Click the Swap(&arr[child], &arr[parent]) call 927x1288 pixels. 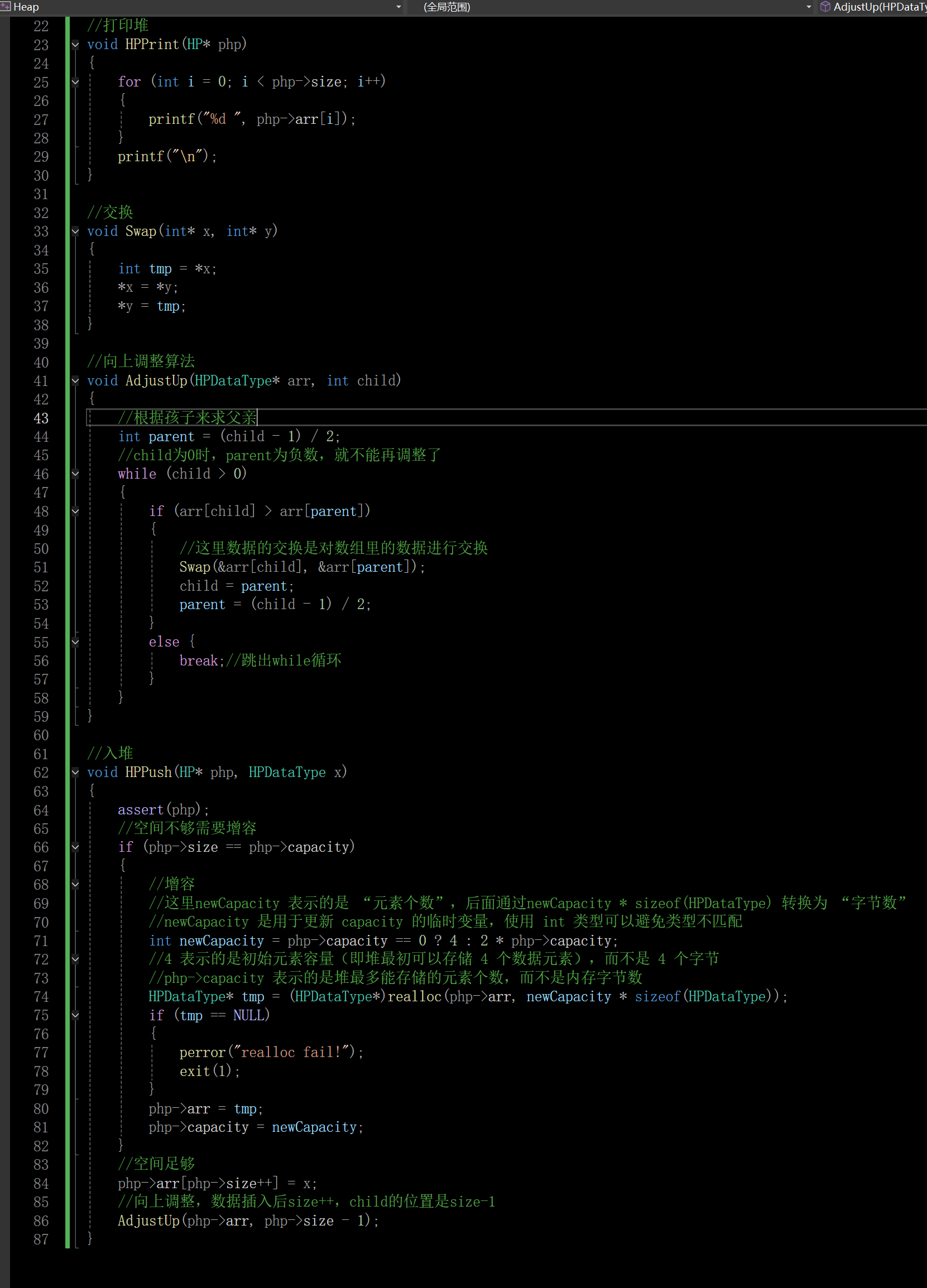tap(302, 567)
